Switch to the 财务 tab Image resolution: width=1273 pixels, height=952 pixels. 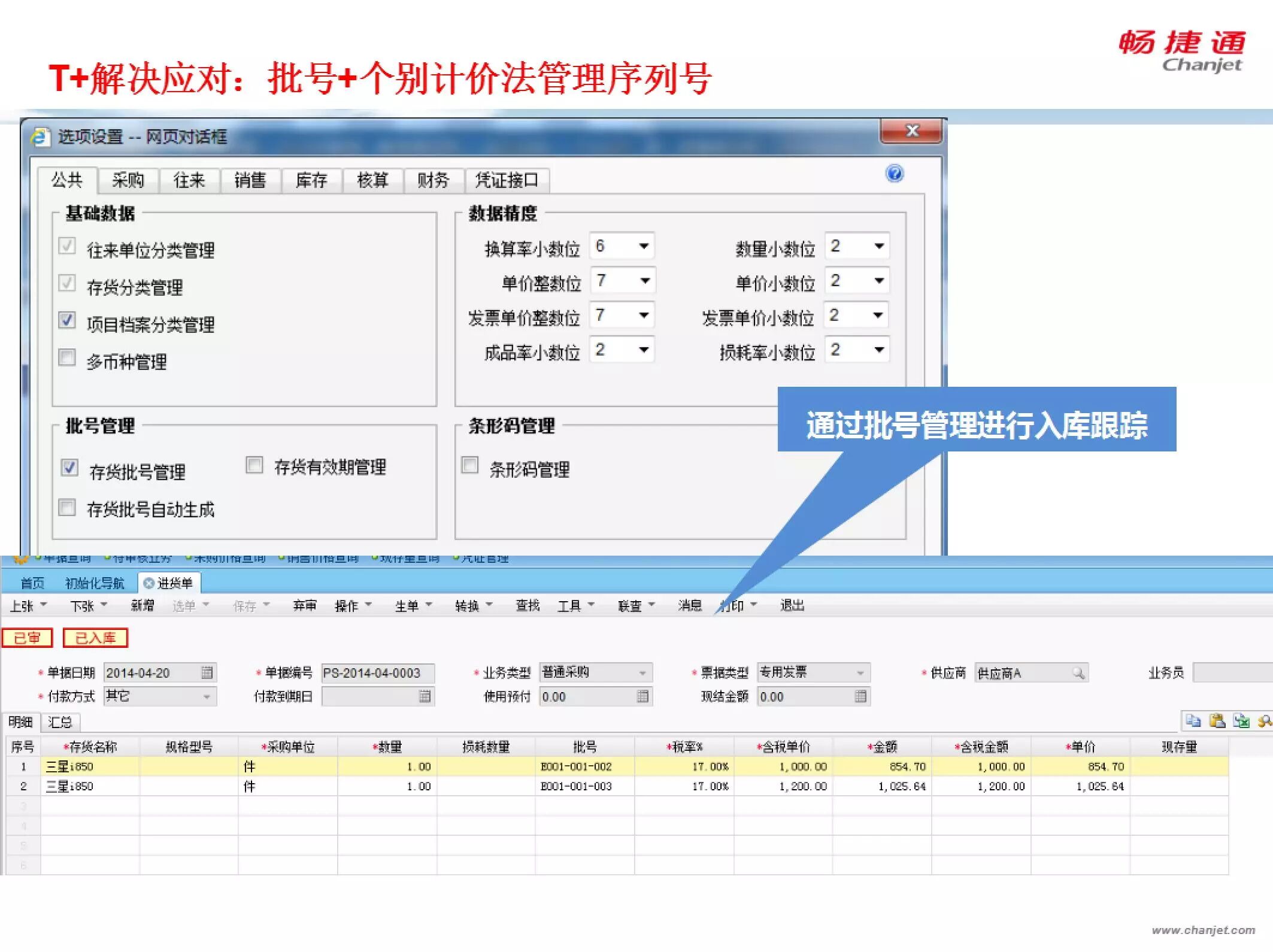434,180
